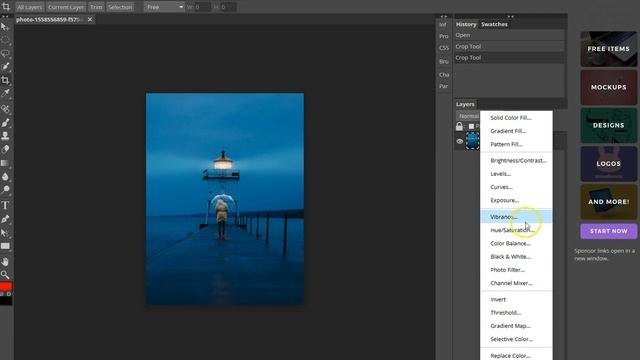Screen dimensions: 640x360
Task: Select the Gradient tool
Action: (5, 163)
